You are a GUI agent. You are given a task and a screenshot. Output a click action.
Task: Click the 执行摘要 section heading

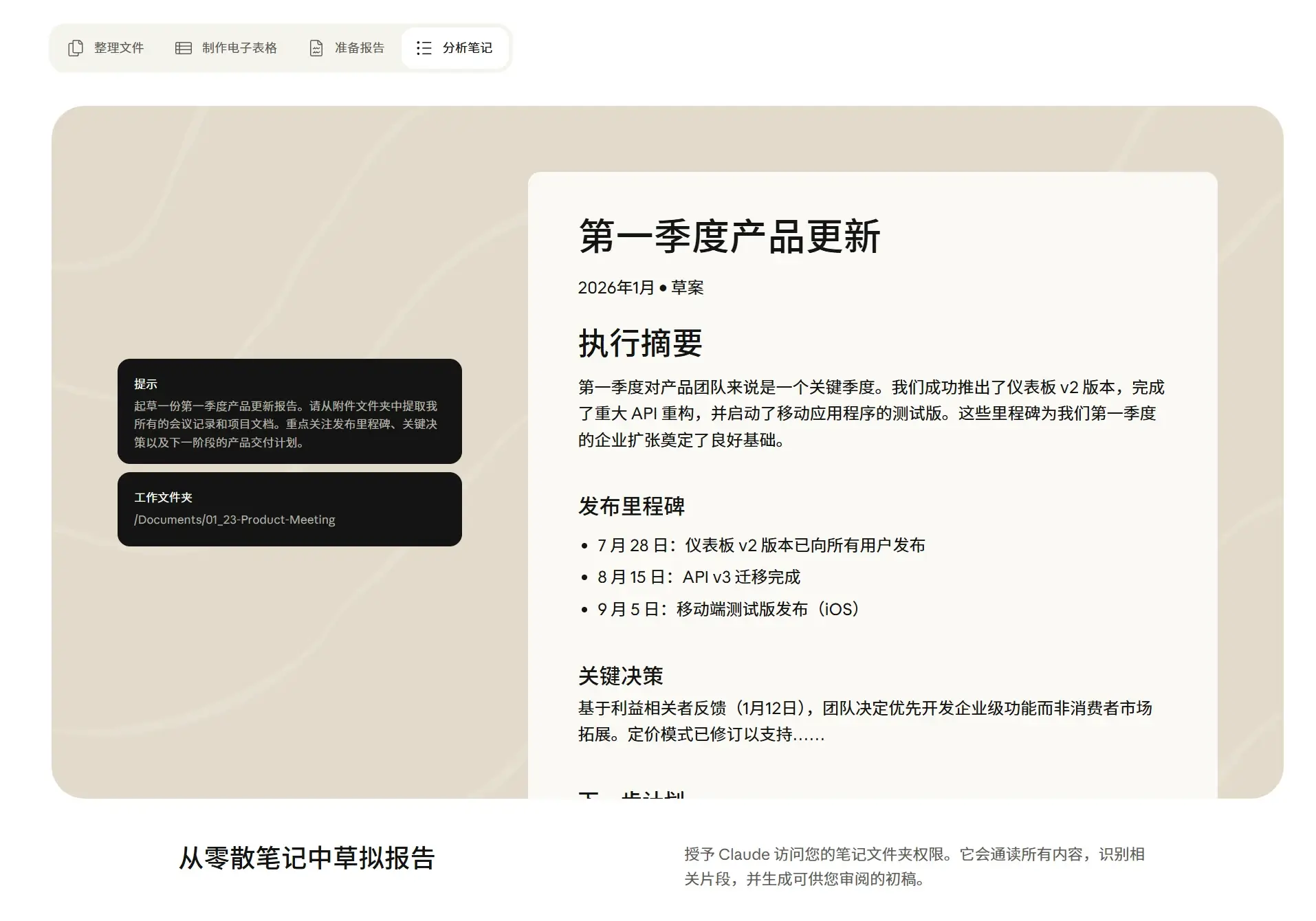point(639,343)
